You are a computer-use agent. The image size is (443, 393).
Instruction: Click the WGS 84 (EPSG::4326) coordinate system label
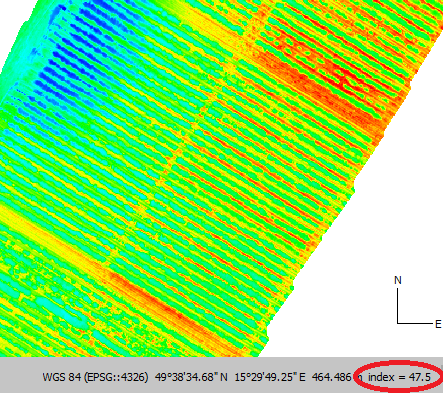pos(95,377)
